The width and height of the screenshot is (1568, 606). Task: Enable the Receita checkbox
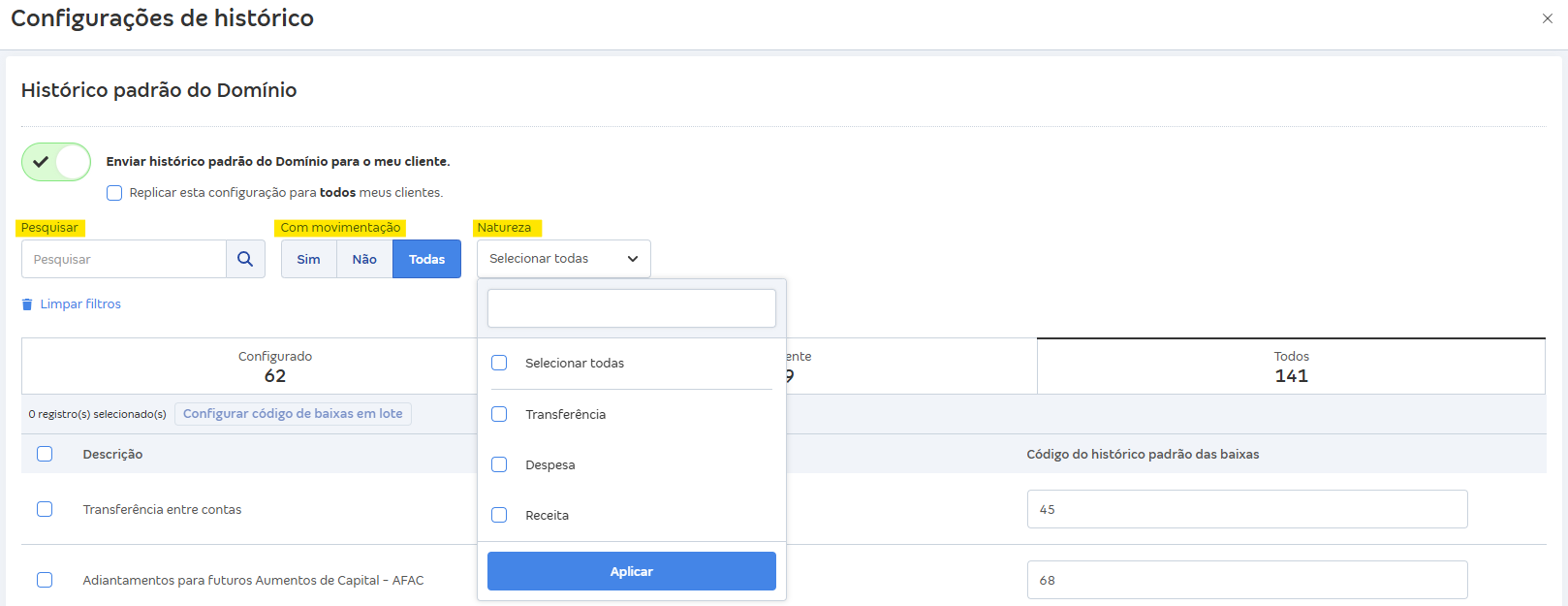[x=499, y=515]
